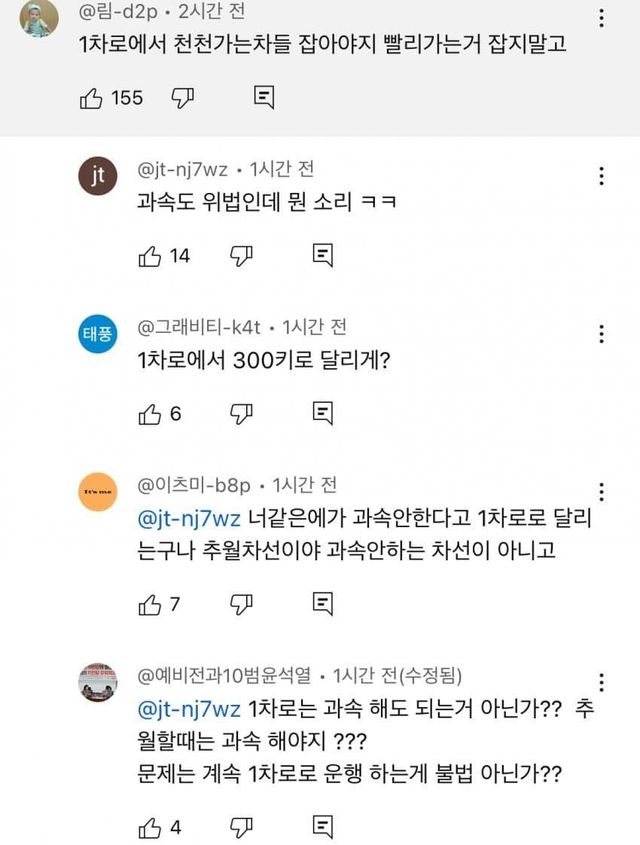Open the @jt-nj7wz mention in the @예비전과10범윤석열 reply

coord(188,709)
